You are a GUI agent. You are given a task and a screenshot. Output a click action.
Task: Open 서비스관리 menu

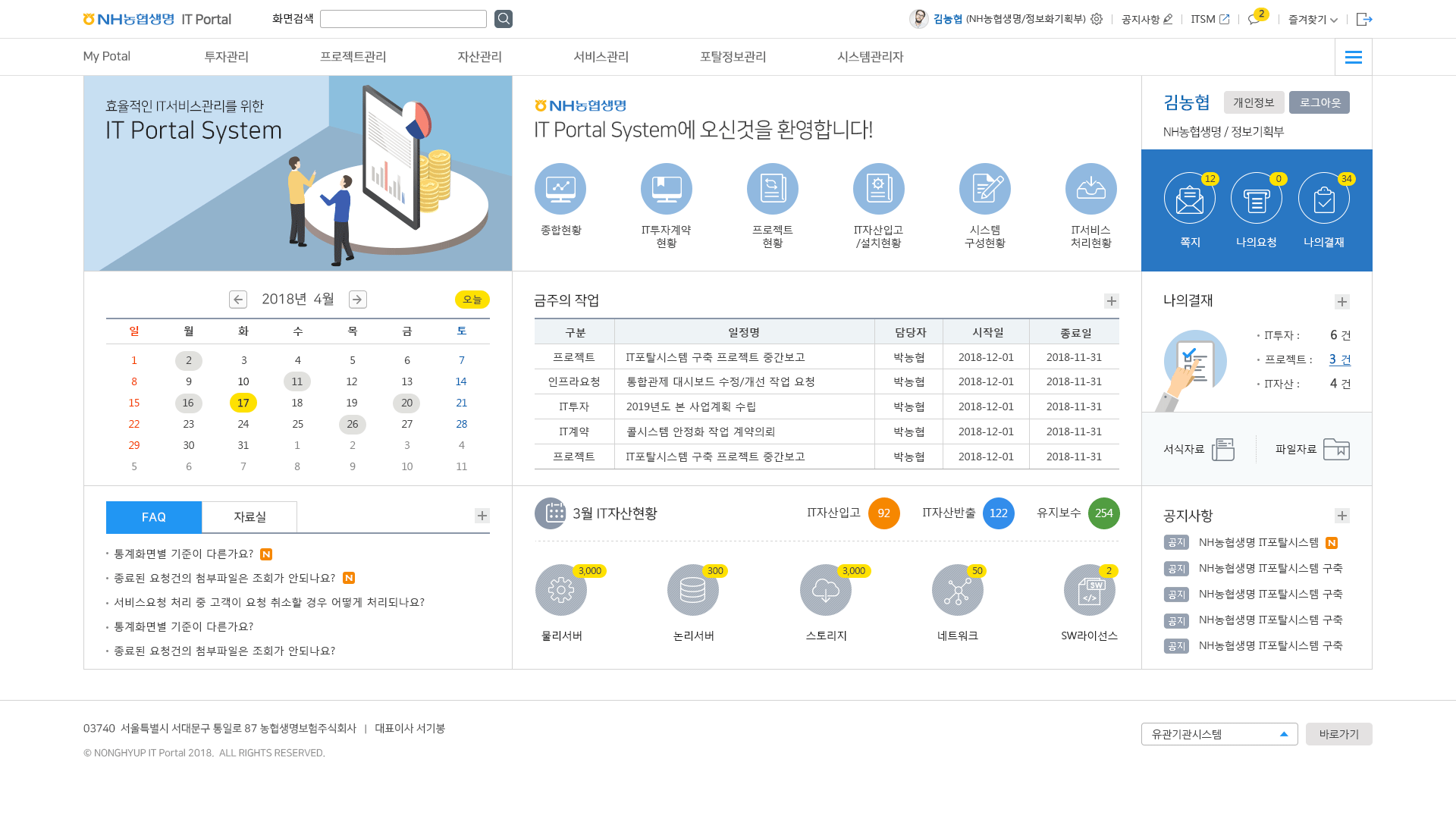(x=601, y=57)
